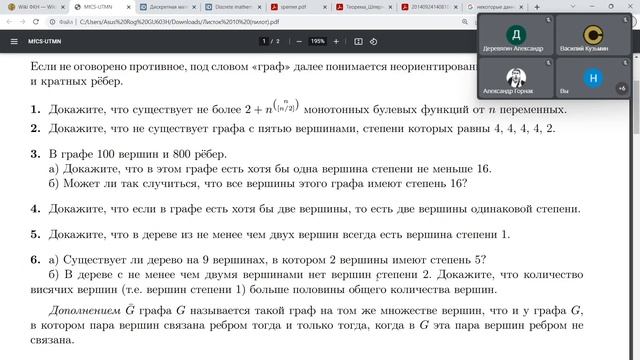
Task: Click the +6 more participants badge
Action: click(x=622, y=88)
